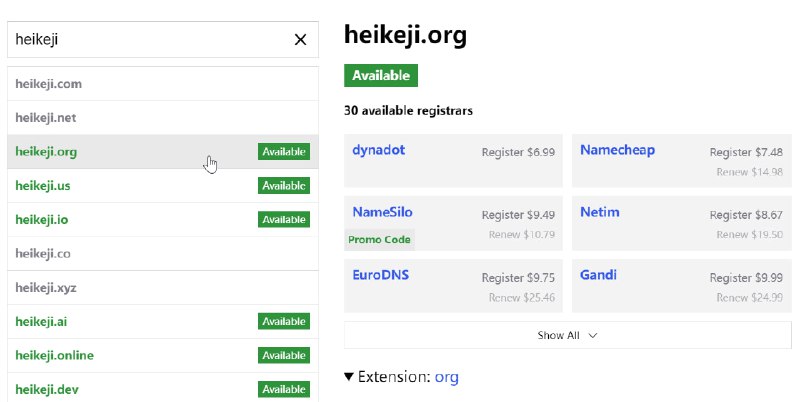800x402 pixels.
Task: Open Gandi registrar link
Action: click(x=598, y=275)
